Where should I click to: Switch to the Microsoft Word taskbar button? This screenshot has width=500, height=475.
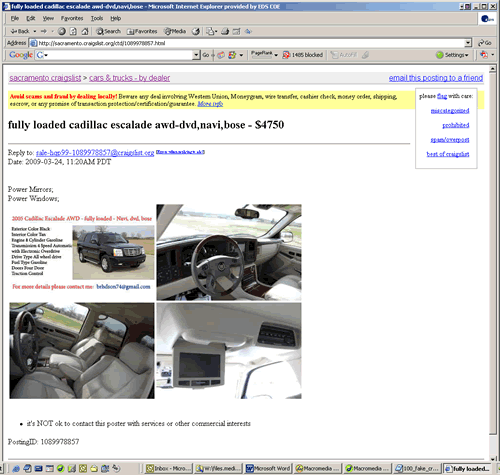click(x=268, y=468)
